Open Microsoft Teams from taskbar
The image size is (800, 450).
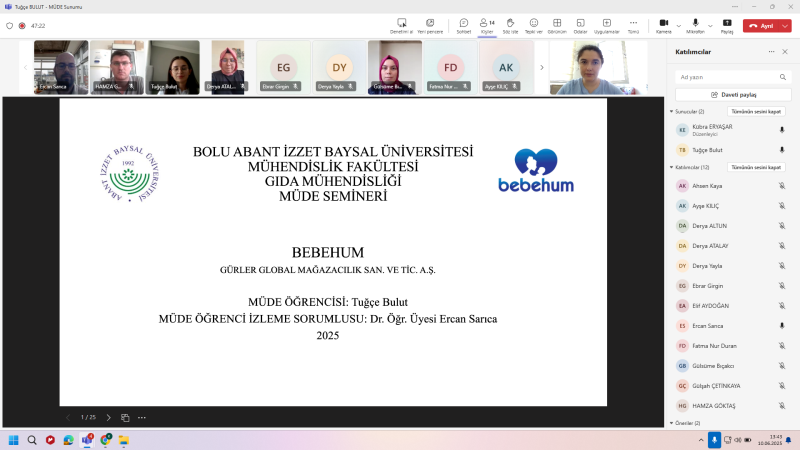pyautogui.click(x=87, y=440)
